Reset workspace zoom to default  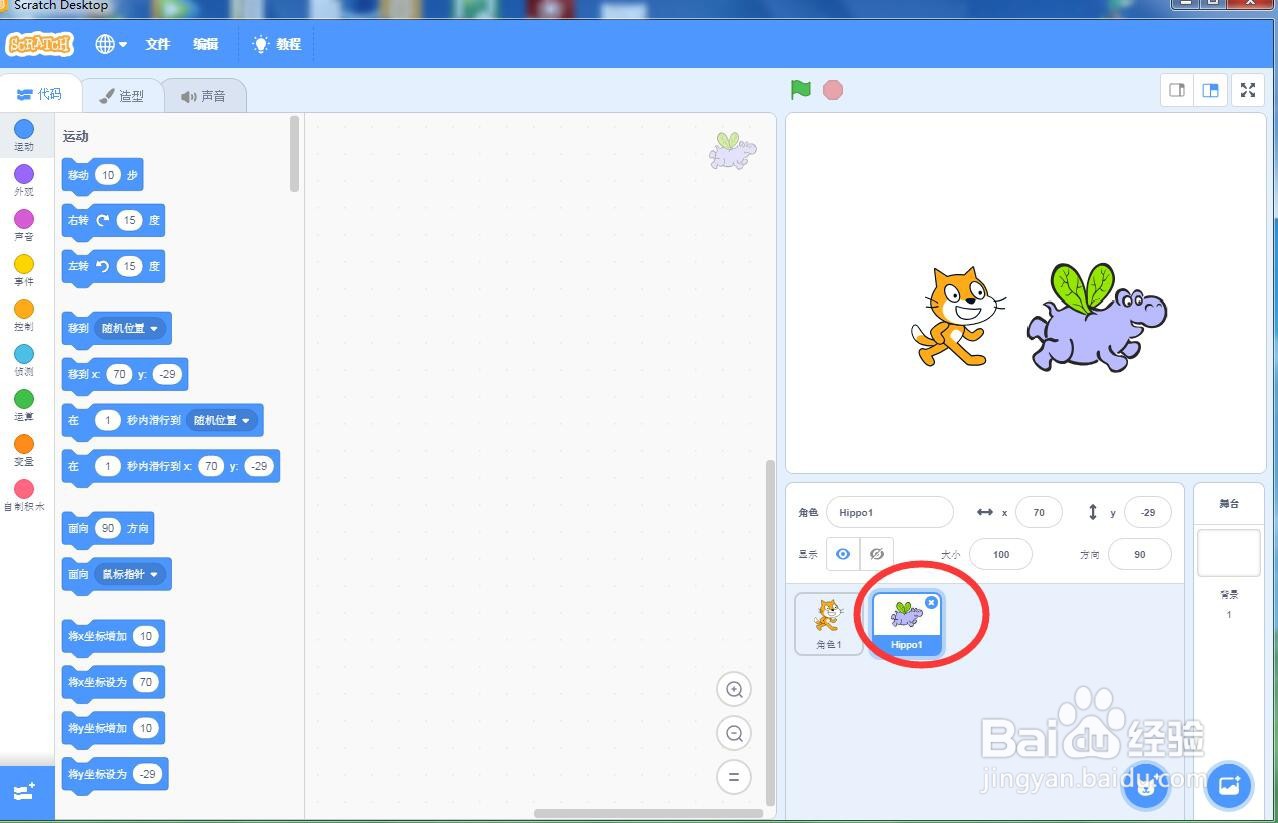tap(734, 777)
